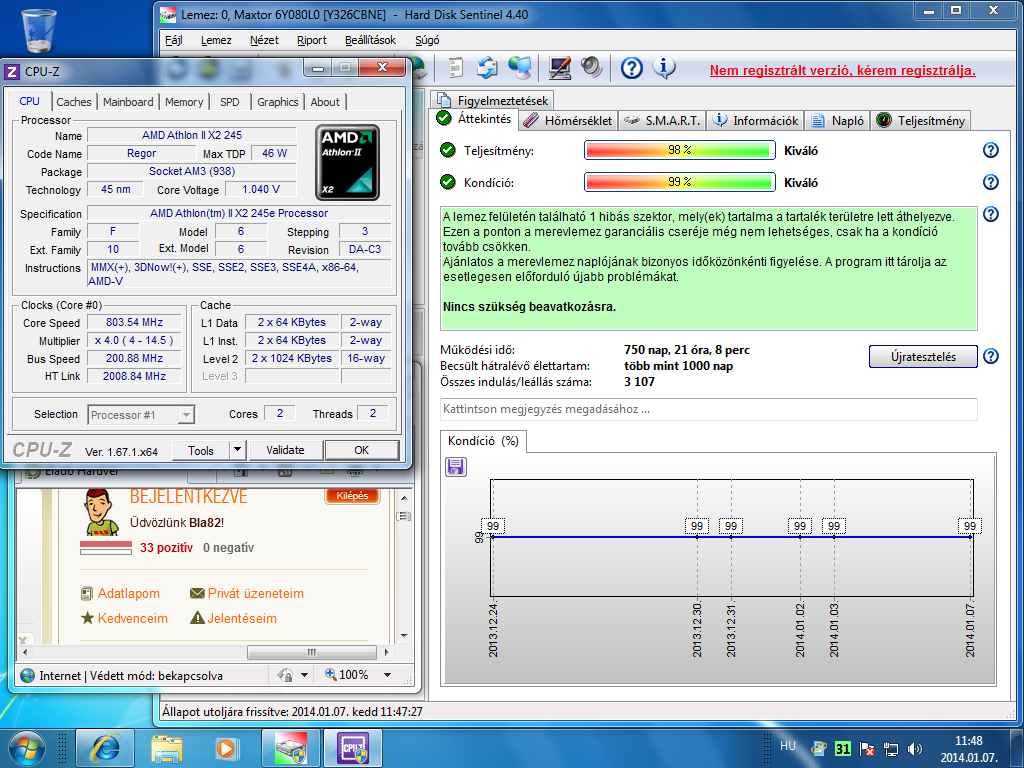Open the globe and monitor network toolbar icon
1024x768 pixels.
520,67
